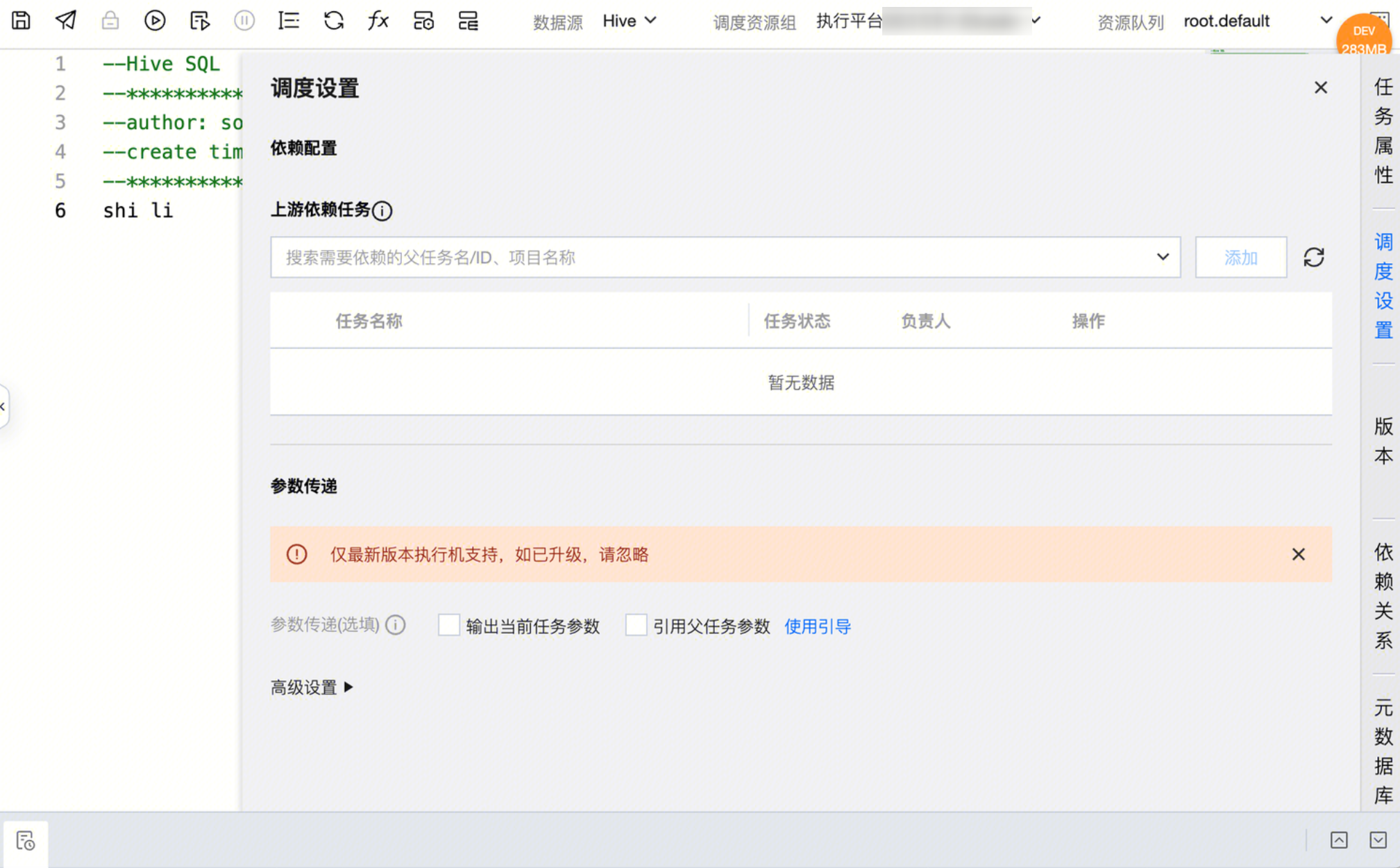Screen dimensions: 1400x868
Task: Dismiss the orange warning banner
Action: [1298, 554]
